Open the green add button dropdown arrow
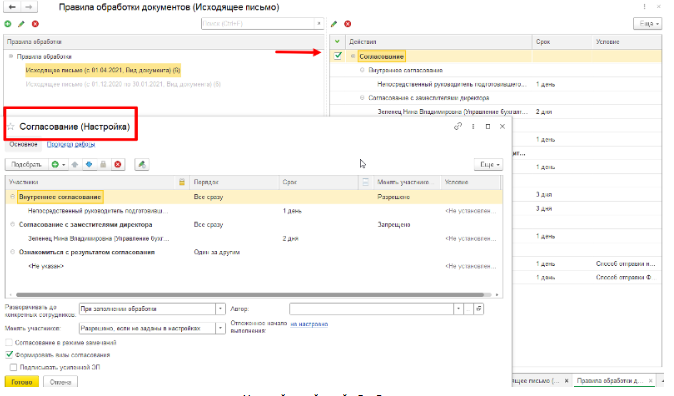Image resolution: width=674 pixels, height=396 pixels. coord(64,164)
